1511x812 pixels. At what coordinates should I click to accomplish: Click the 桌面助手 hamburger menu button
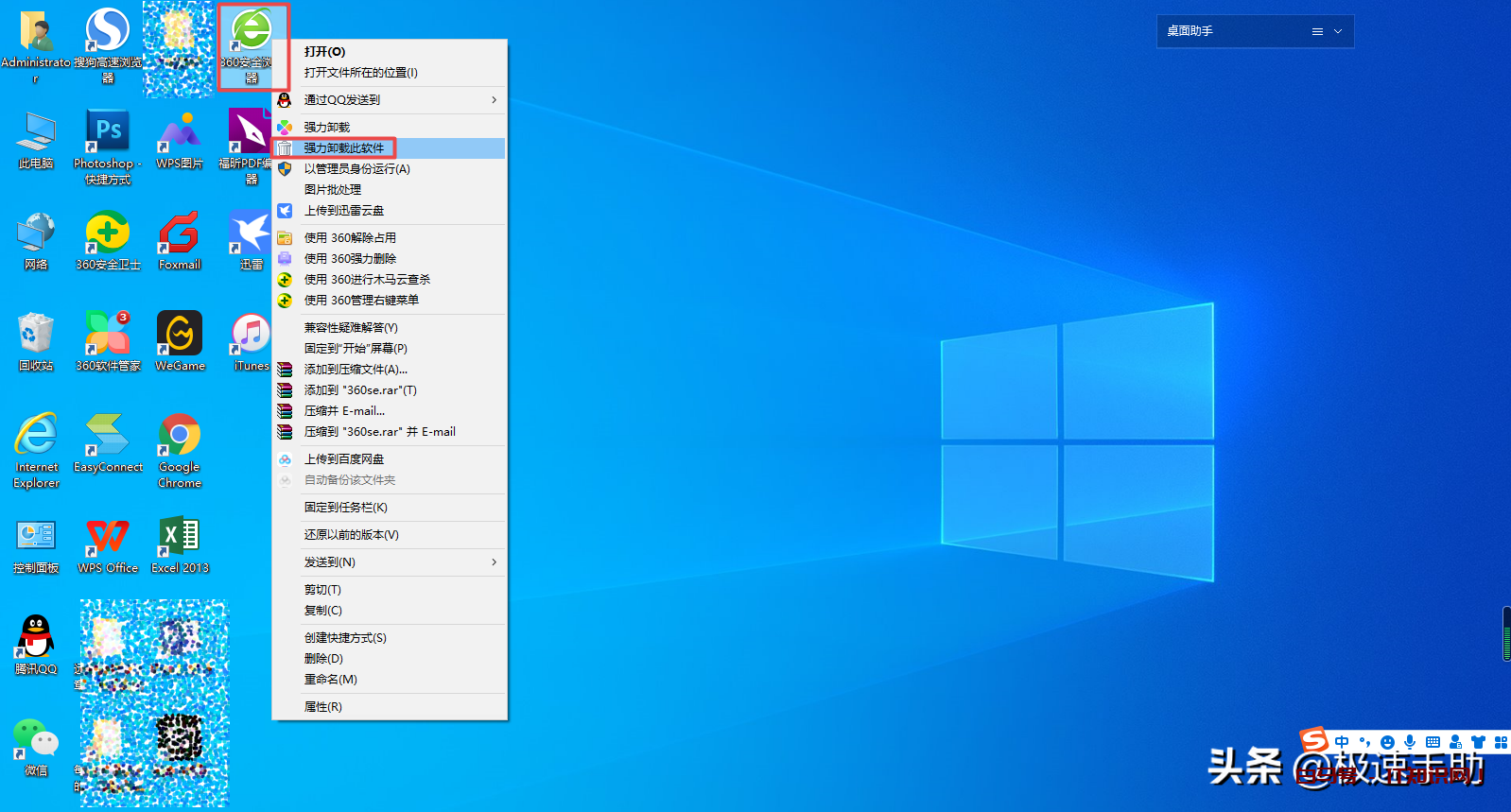coord(1317,31)
